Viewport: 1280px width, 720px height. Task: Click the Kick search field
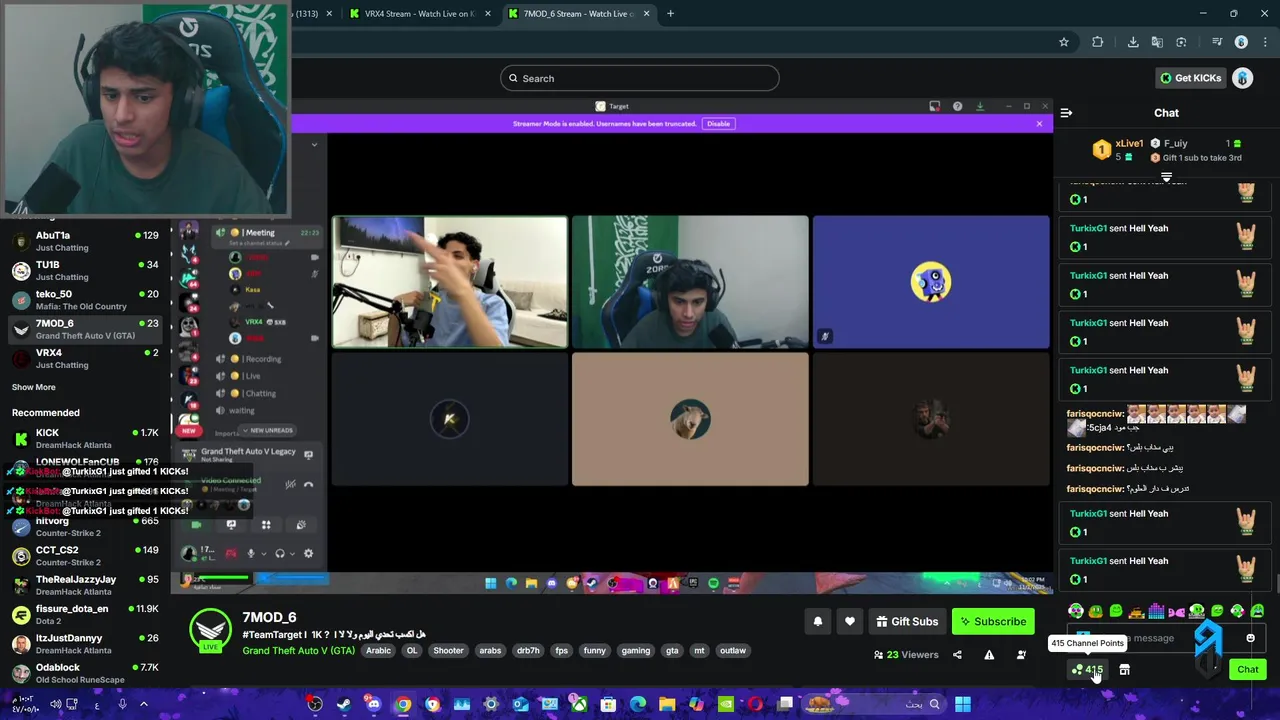click(x=640, y=78)
